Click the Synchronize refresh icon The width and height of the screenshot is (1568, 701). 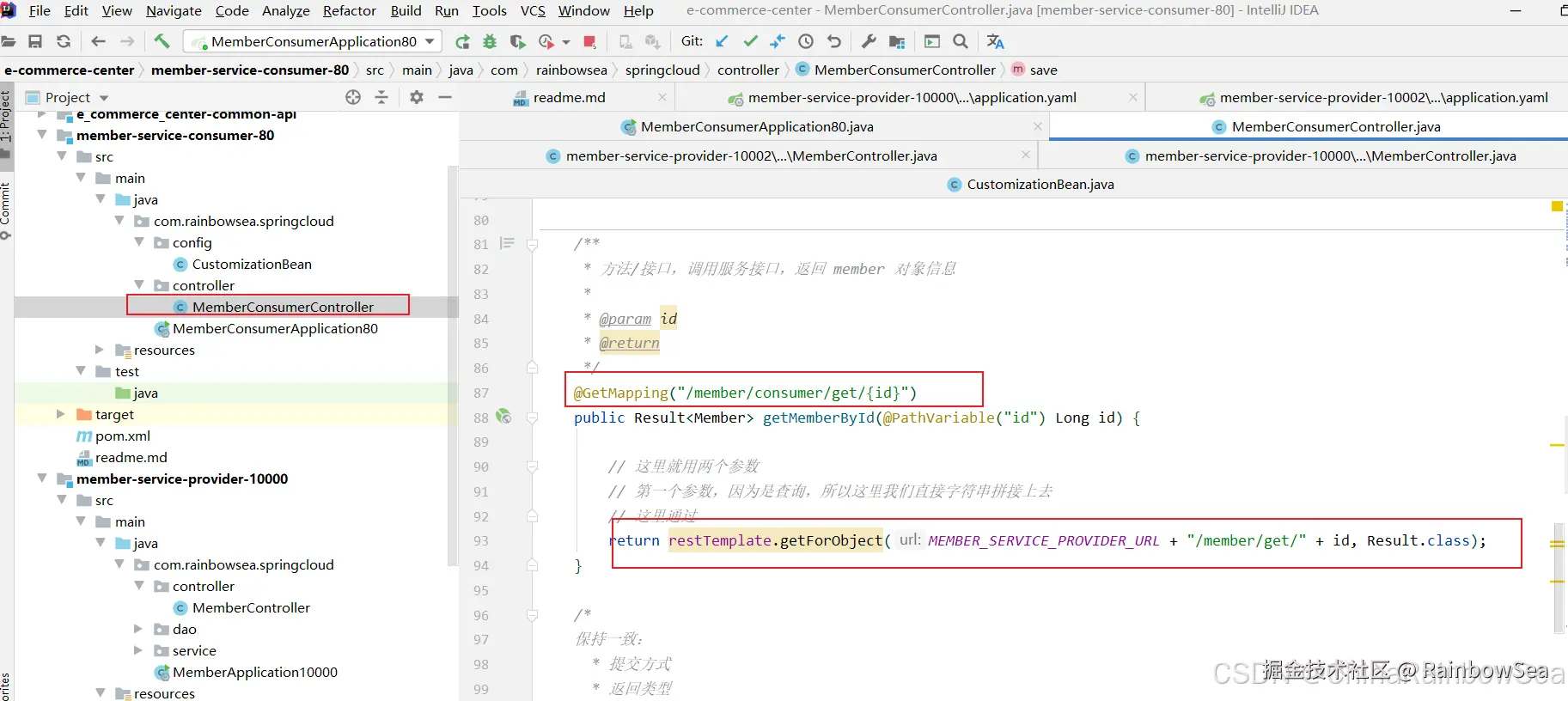click(x=64, y=41)
